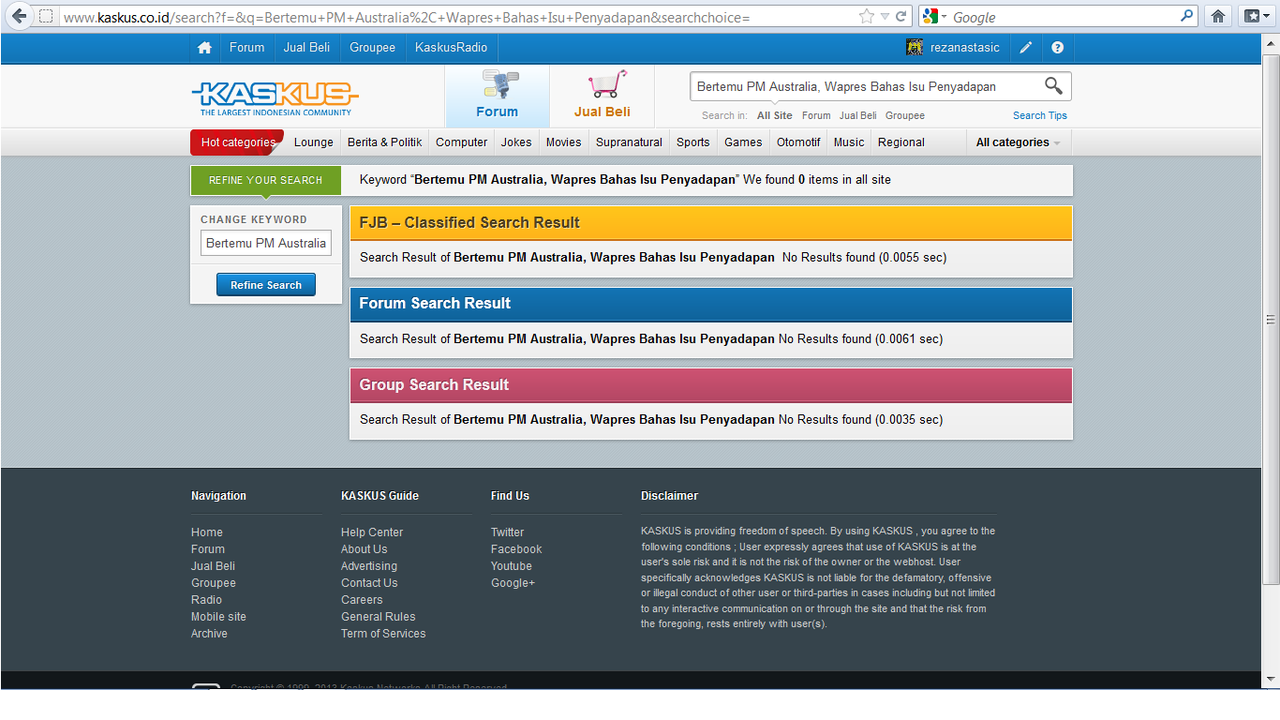Open the Google search engine icon selector
Viewport: 1280px width, 720px height.
(x=934, y=17)
